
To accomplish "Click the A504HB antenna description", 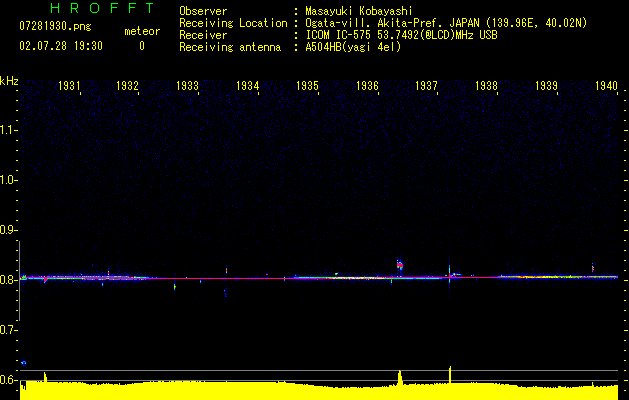I will pyautogui.click(x=353, y=47).
